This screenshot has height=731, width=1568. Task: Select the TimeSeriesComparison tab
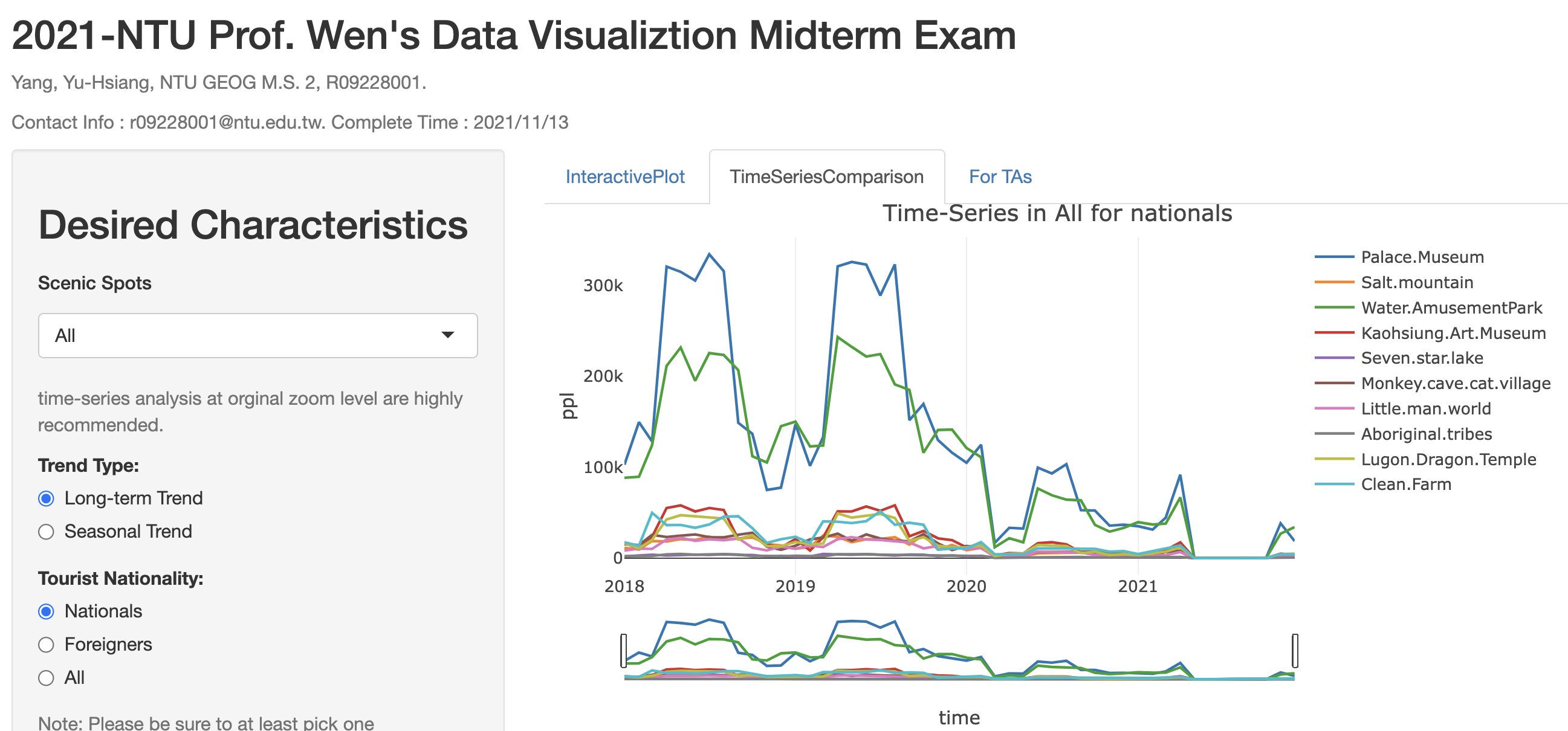pyautogui.click(x=826, y=177)
